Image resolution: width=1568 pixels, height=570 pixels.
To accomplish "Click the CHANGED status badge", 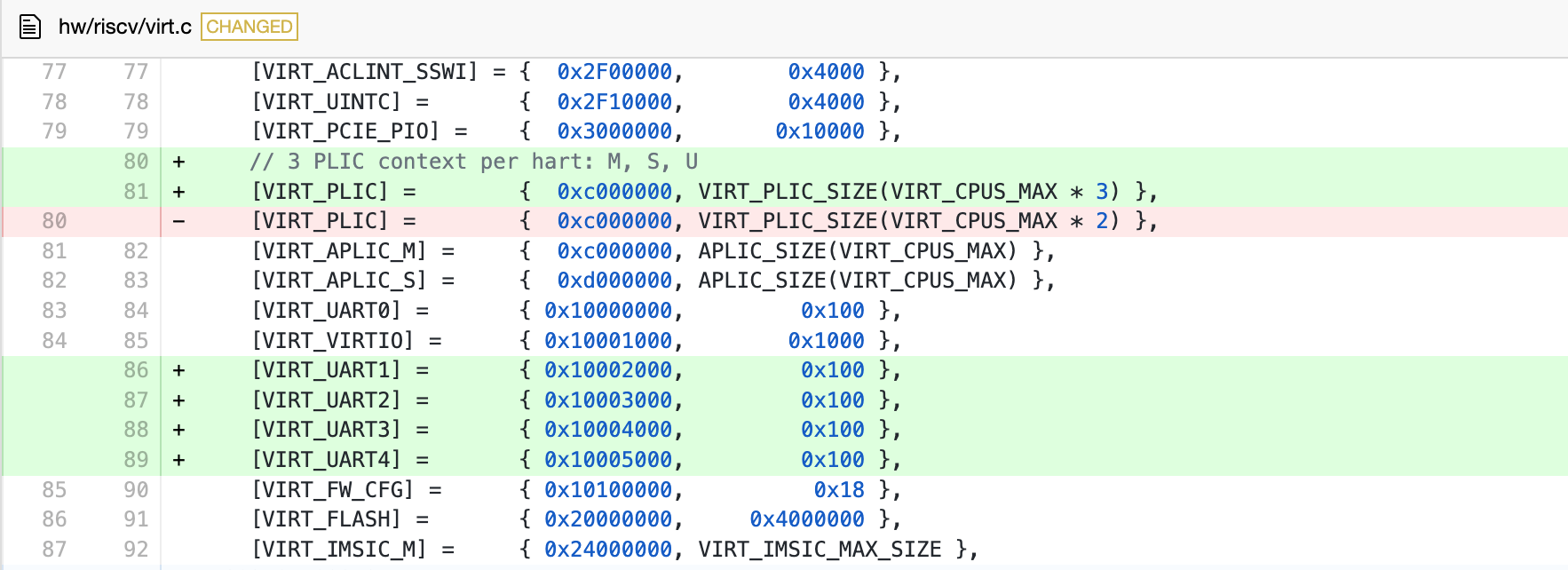I will [x=249, y=27].
